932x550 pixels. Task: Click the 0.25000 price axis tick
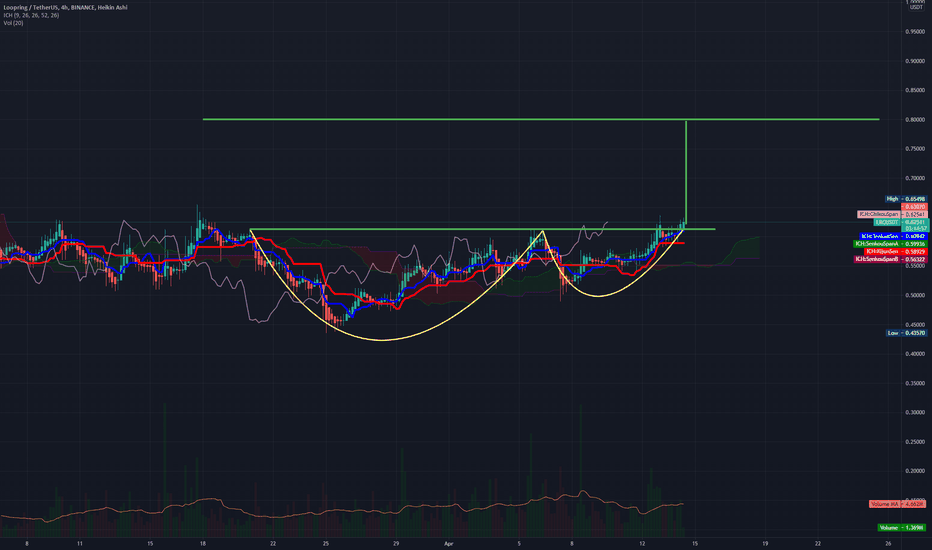pos(915,442)
